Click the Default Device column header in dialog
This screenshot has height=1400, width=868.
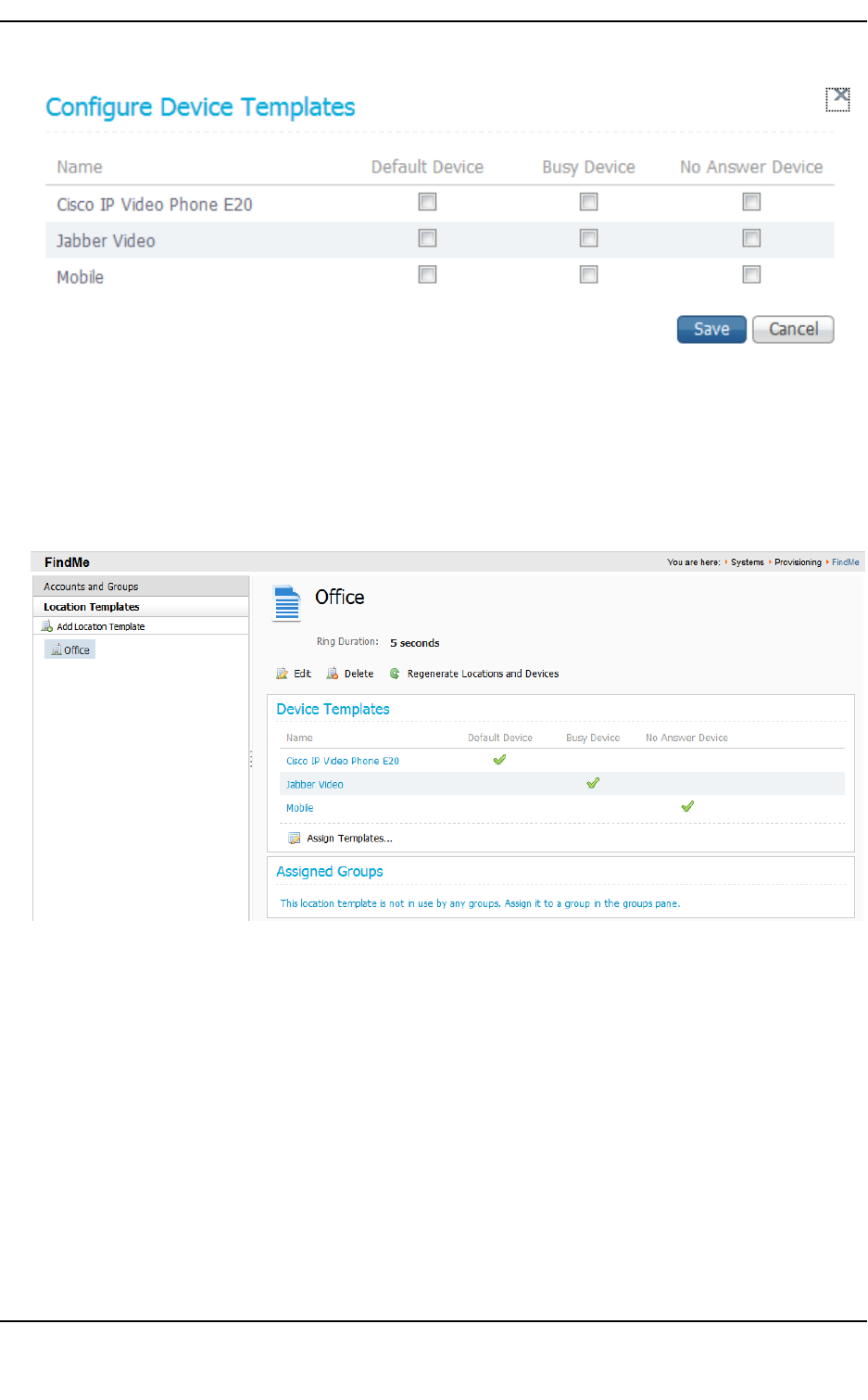pos(427,167)
